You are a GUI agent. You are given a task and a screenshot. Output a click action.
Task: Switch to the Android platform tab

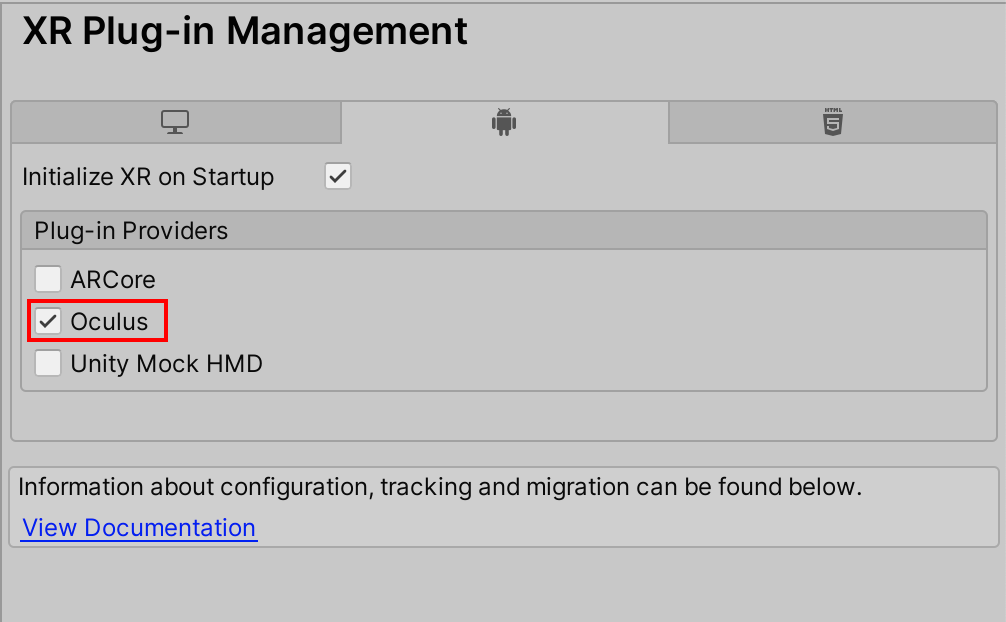[503, 123]
